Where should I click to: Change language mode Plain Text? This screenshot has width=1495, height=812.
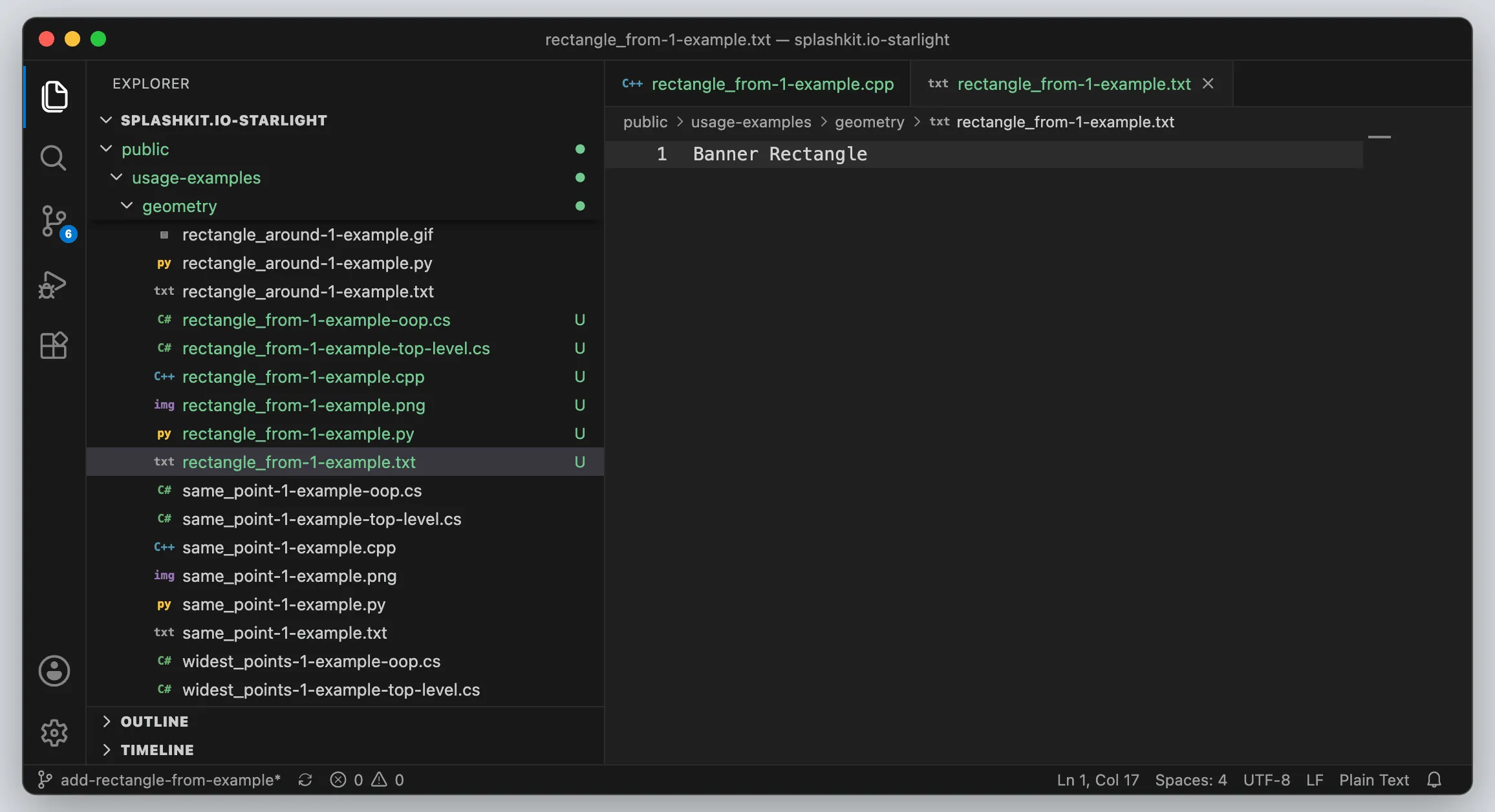(1374, 780)
